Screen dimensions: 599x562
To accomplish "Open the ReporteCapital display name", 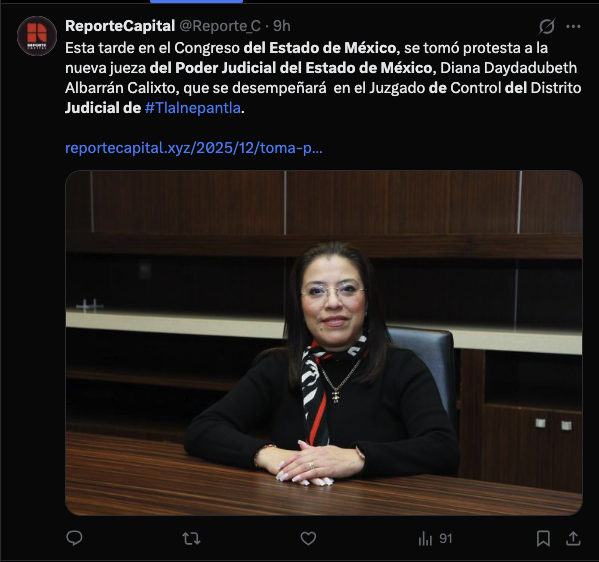I will click(120, 26).
